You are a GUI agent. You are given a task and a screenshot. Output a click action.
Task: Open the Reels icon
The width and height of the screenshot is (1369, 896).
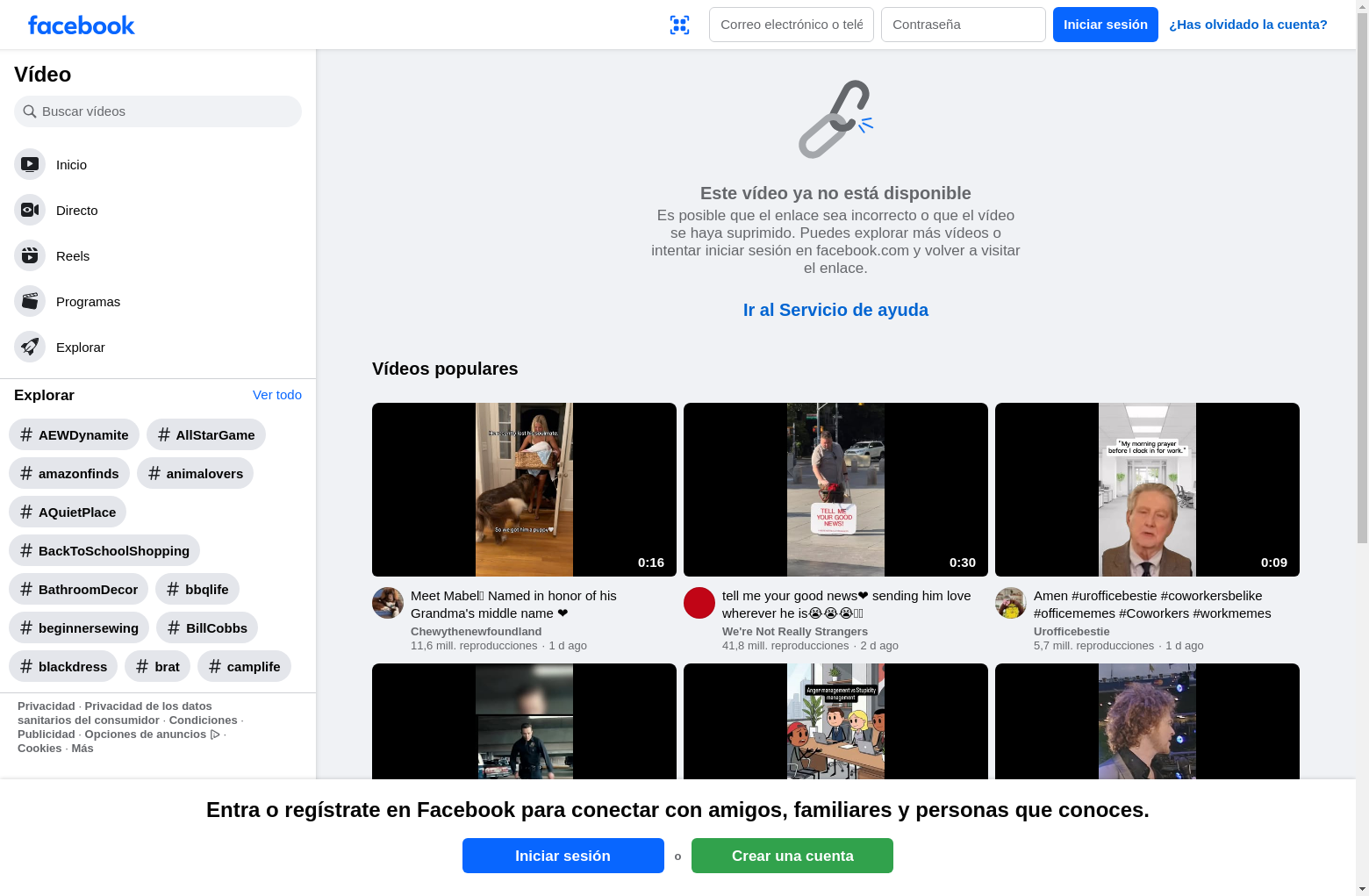coord(30,255)
